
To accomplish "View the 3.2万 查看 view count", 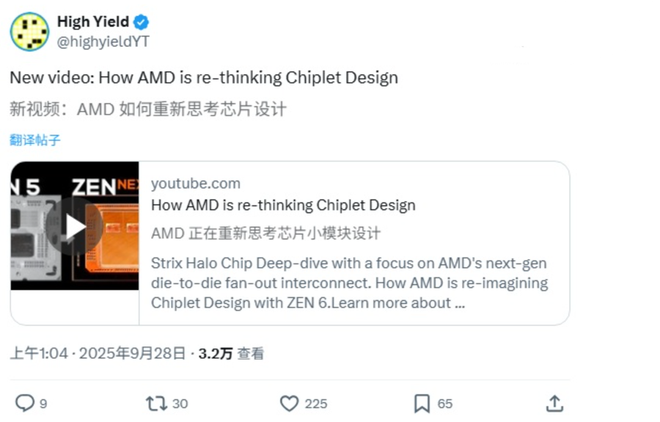I will pyautogui.click(x=231, y=353).
